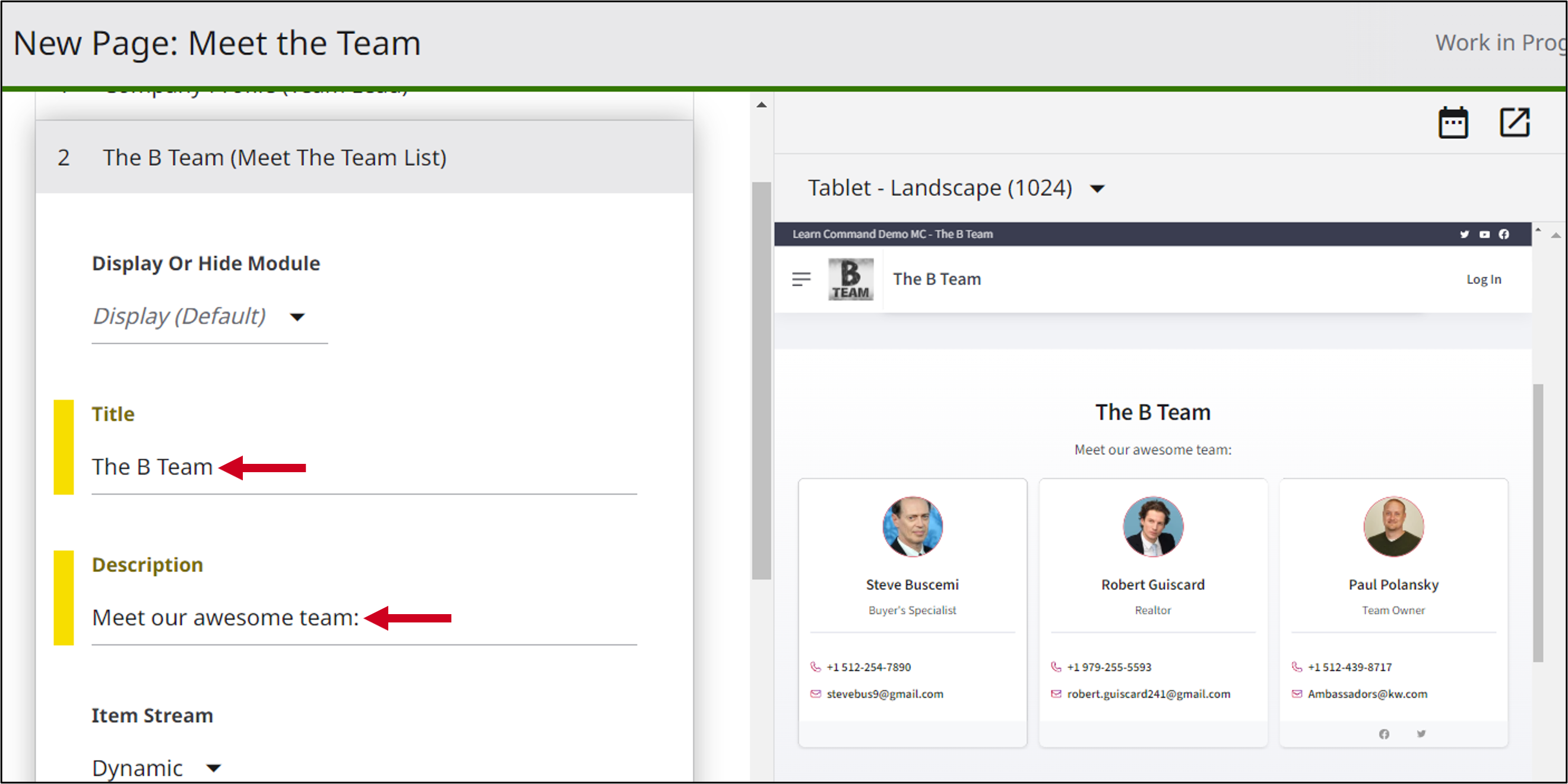The width and height of the screenshot is (1568, 784).
Task: Click Paul Polansky's profile photo
Action: pos(1393,526)
